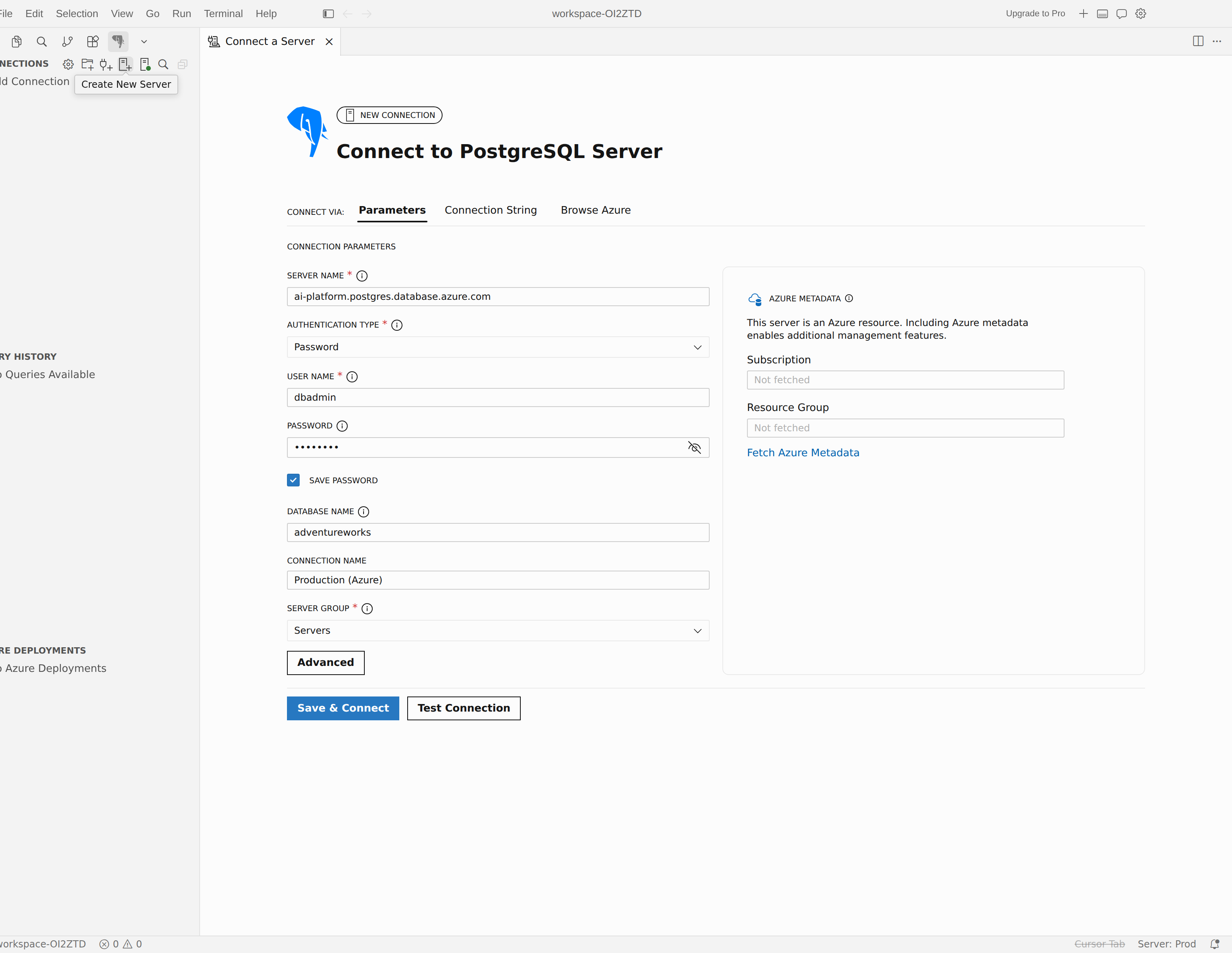Uncheck the Save Password checkbox

tap(293, 480)
